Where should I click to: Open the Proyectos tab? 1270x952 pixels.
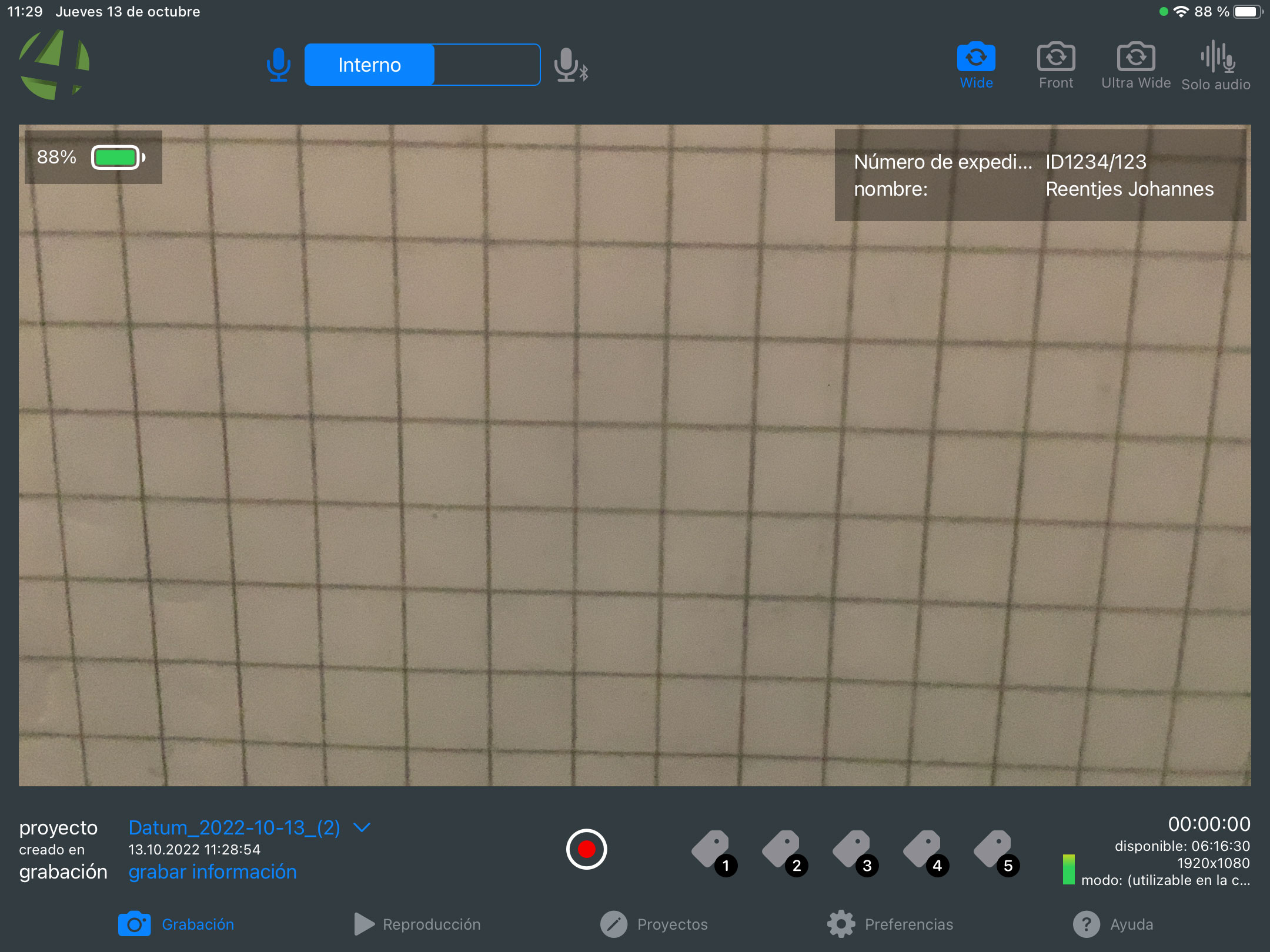click(x=654, y=924)
